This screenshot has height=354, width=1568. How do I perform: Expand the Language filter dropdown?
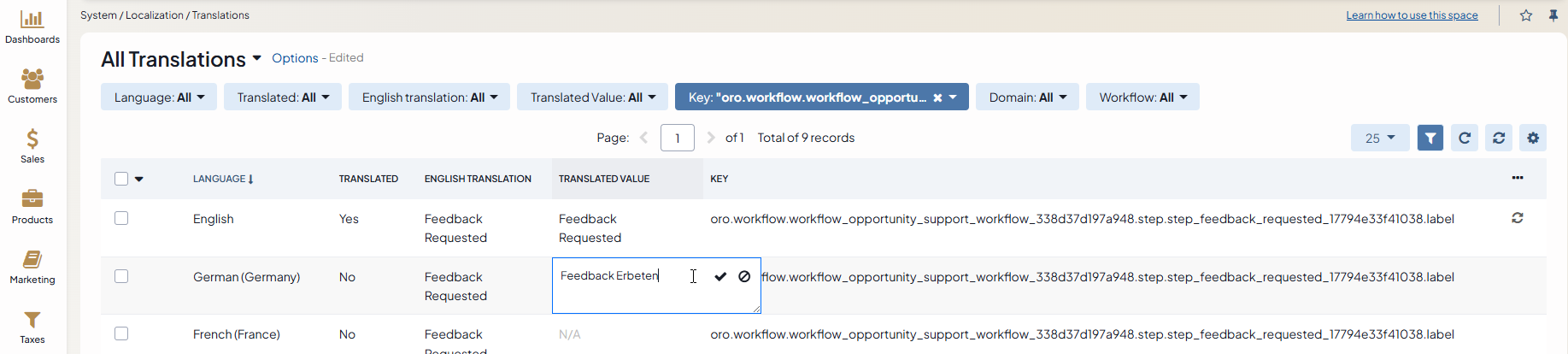159,97
